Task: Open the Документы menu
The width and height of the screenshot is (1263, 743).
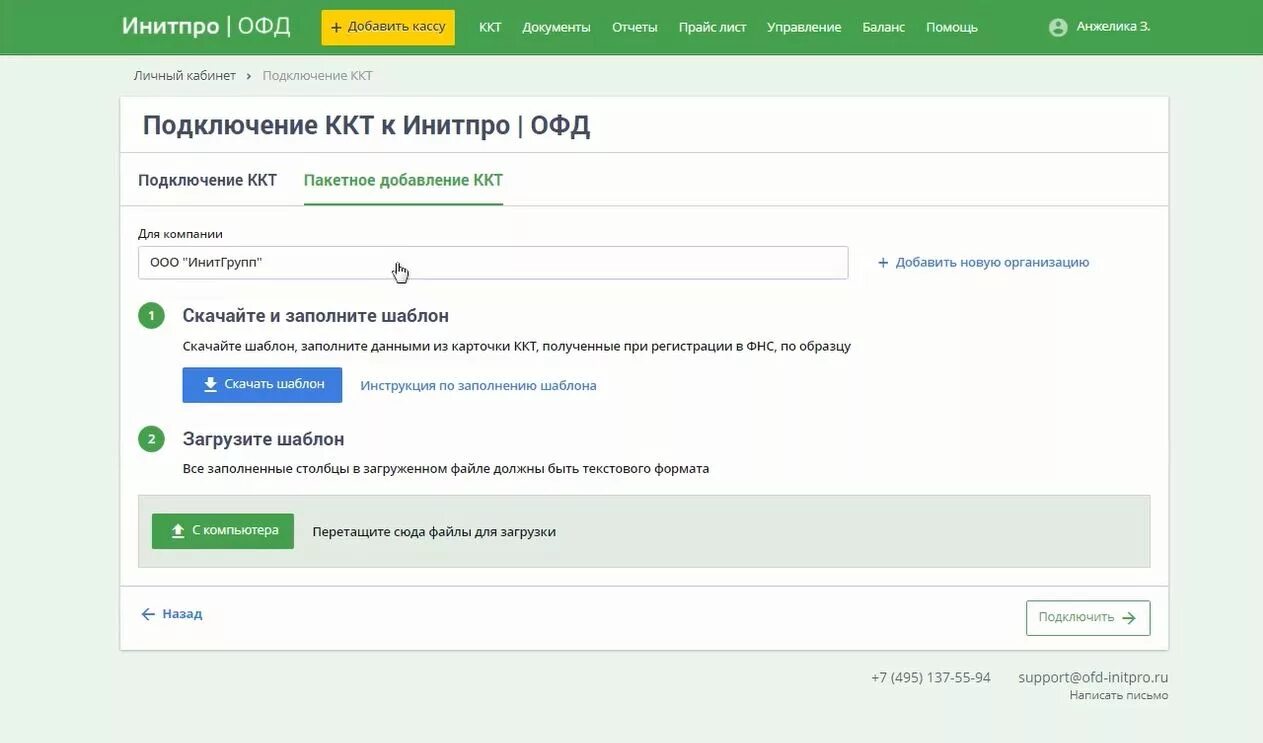Action: pyautogui.click(x=556, y=27)
